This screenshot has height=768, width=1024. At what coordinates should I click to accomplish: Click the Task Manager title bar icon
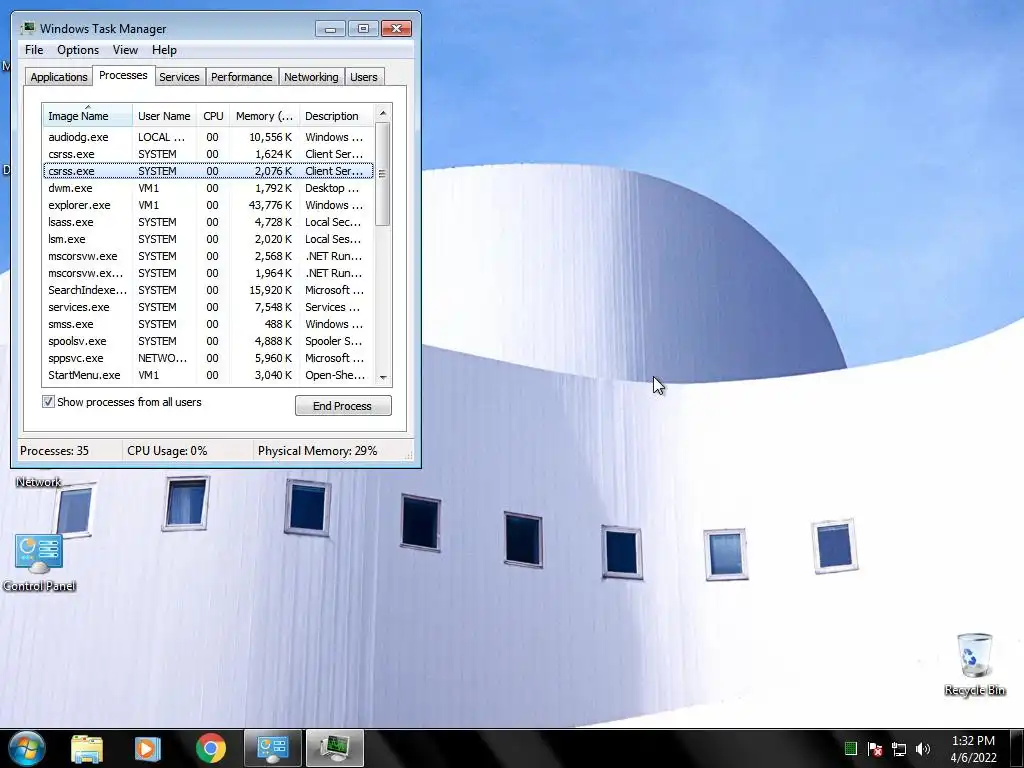coord(27,28)
